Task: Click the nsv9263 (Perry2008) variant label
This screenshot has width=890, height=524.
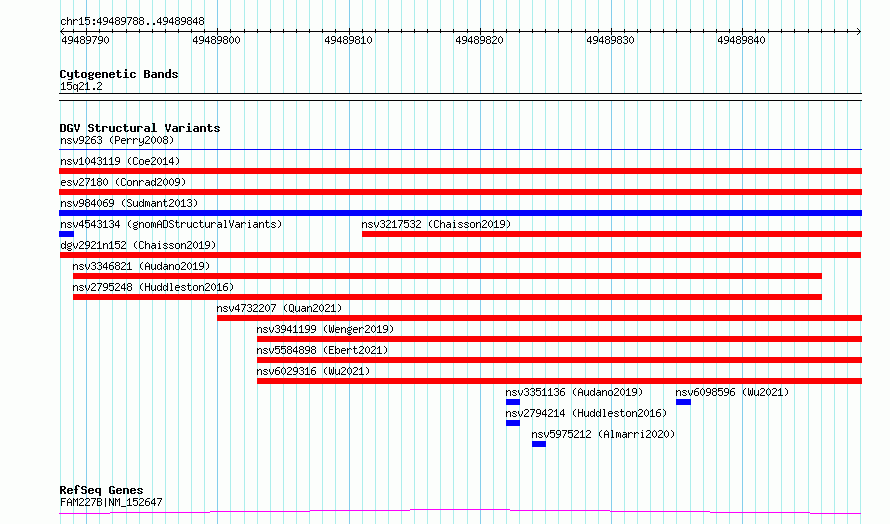Action: click(x=117, y=140)
